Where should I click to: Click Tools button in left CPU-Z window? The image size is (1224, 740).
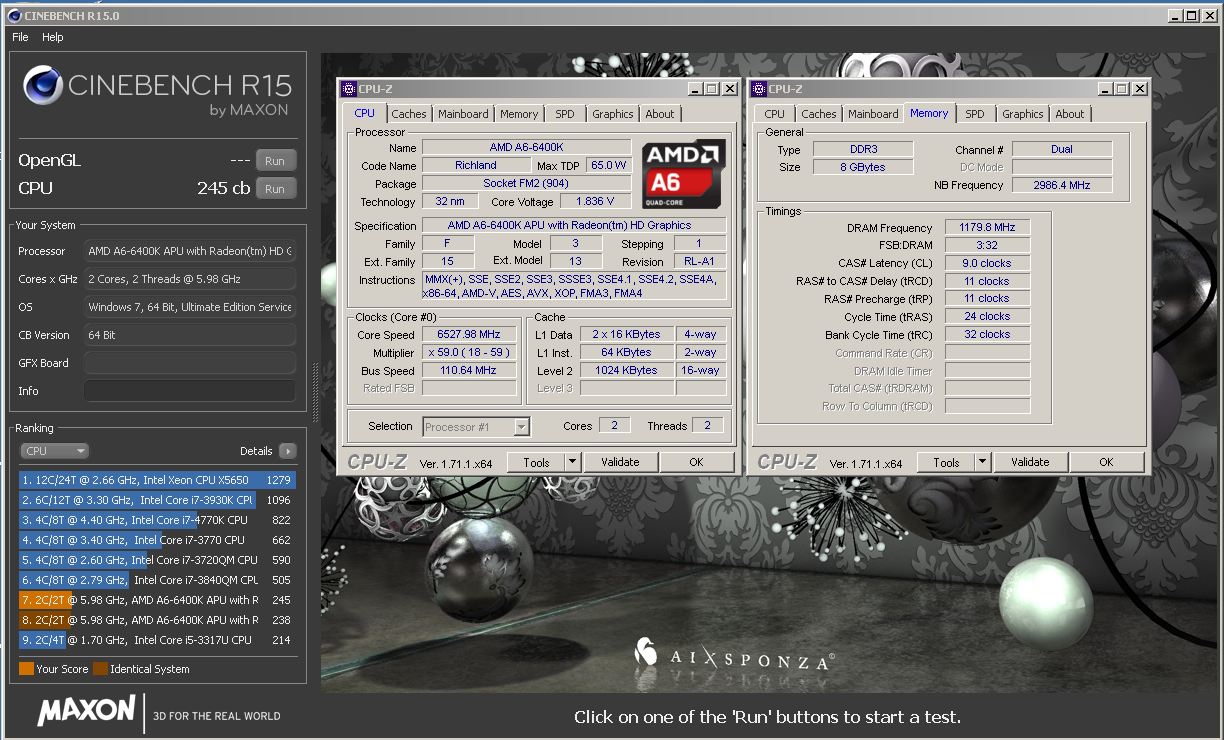536,462
